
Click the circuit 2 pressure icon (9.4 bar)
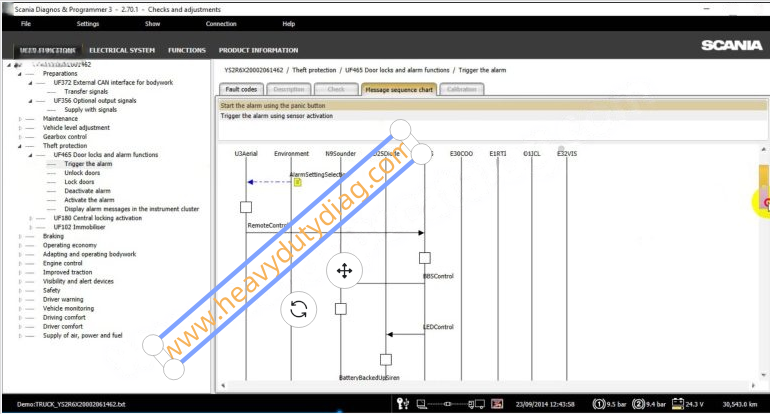638,404
